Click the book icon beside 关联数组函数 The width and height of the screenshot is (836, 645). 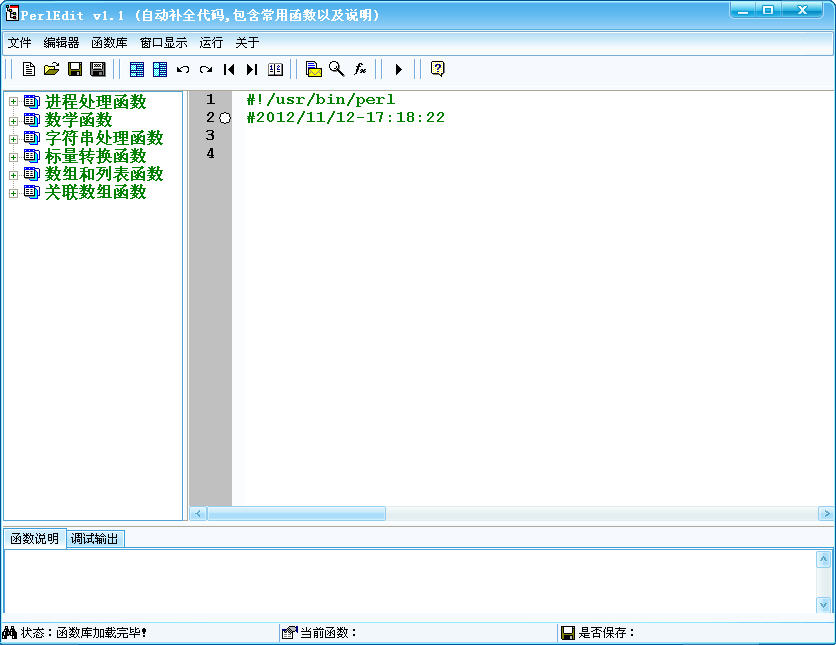pos(31,192)
